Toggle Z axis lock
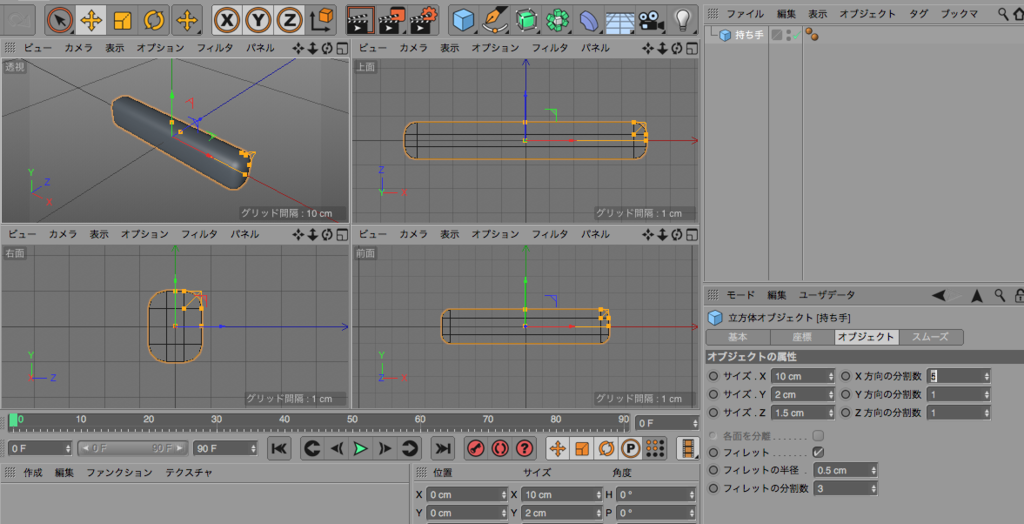Viewport: 1024px width, 524px height. pos(289,20)
